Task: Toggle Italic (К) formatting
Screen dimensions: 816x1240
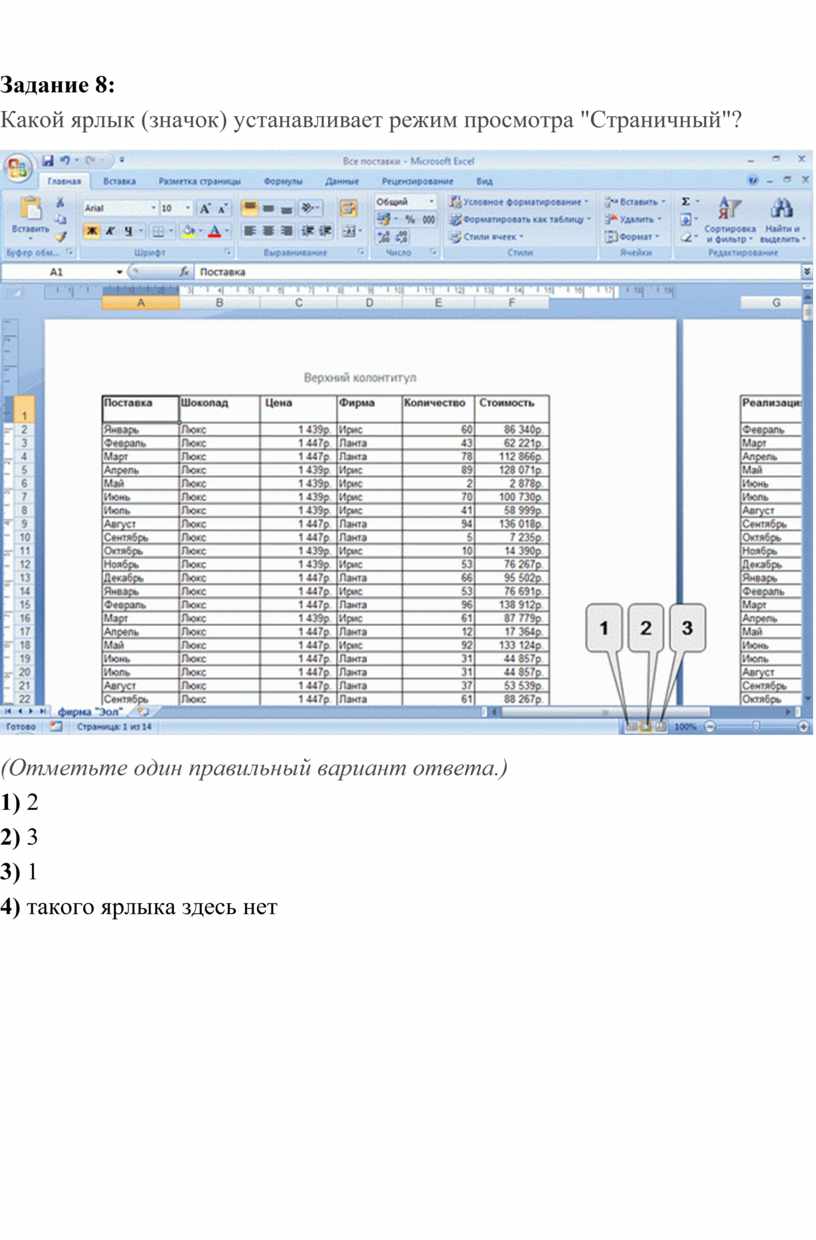Action: pyautogui.click(x=109, y=231)
